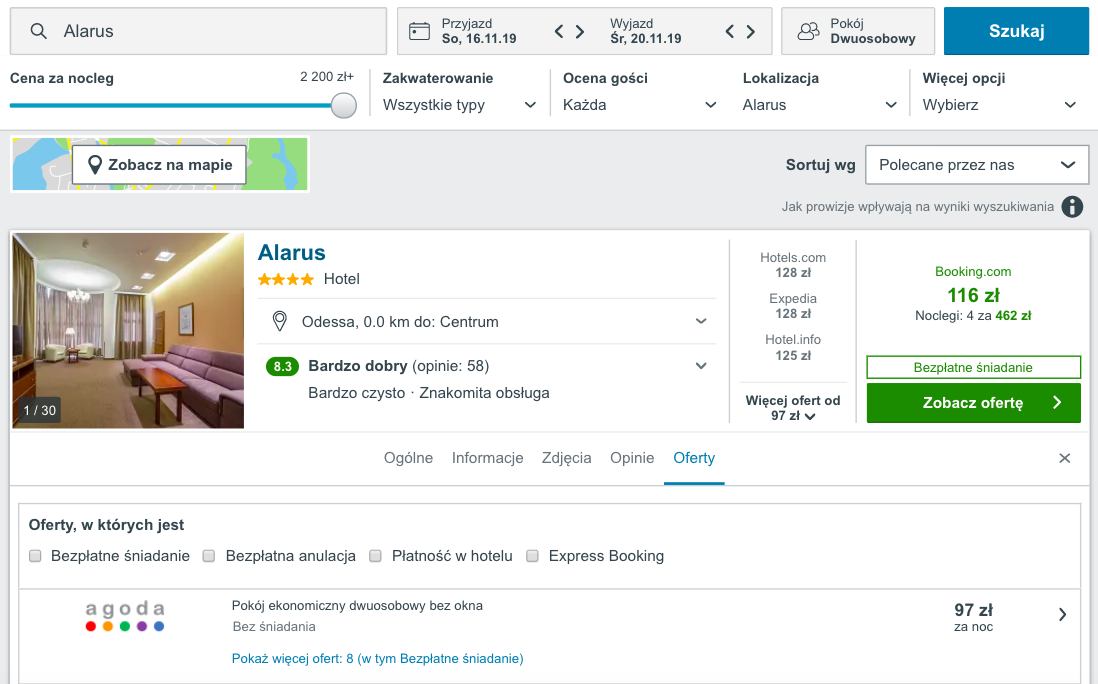Click Zobacz na mapie button
The width and height of the screenshot is (1098, 684).
[x=159, y=165]
